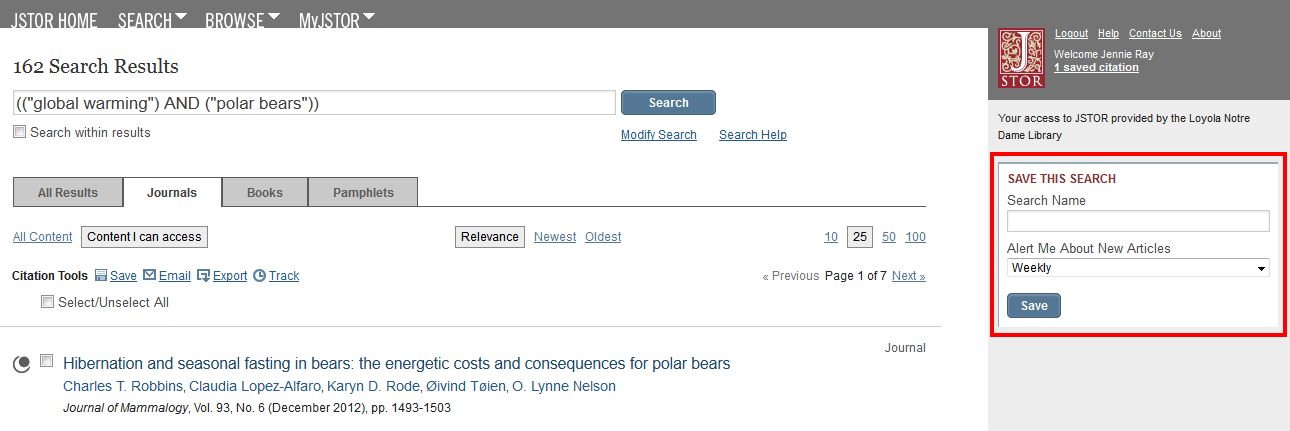Open the MyJSTOR menu

pos(337,20)
